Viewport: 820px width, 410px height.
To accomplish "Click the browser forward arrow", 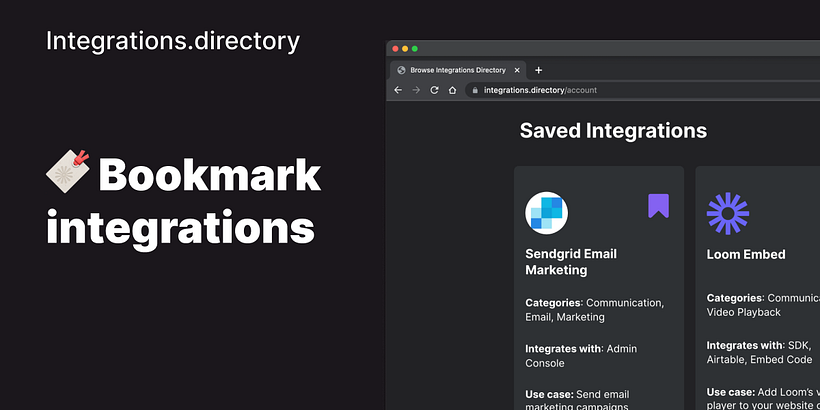I will (416, 90).
